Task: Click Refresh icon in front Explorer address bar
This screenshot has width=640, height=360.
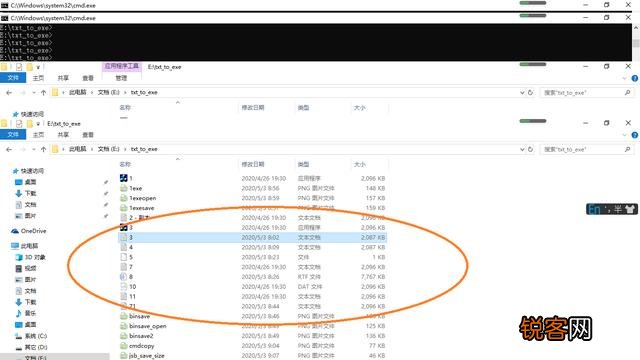Action: tap(531, 149)
